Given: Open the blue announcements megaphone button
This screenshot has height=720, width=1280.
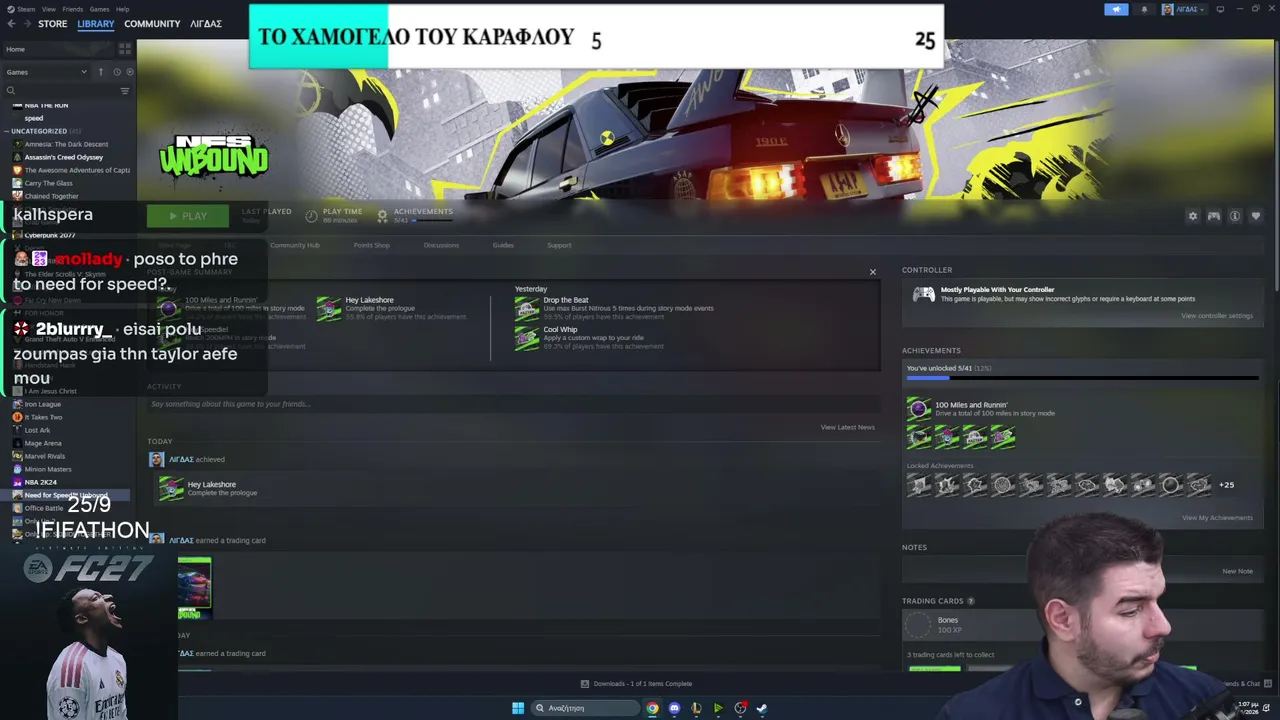Looking at the screenshot, I should click(1116, 10).
